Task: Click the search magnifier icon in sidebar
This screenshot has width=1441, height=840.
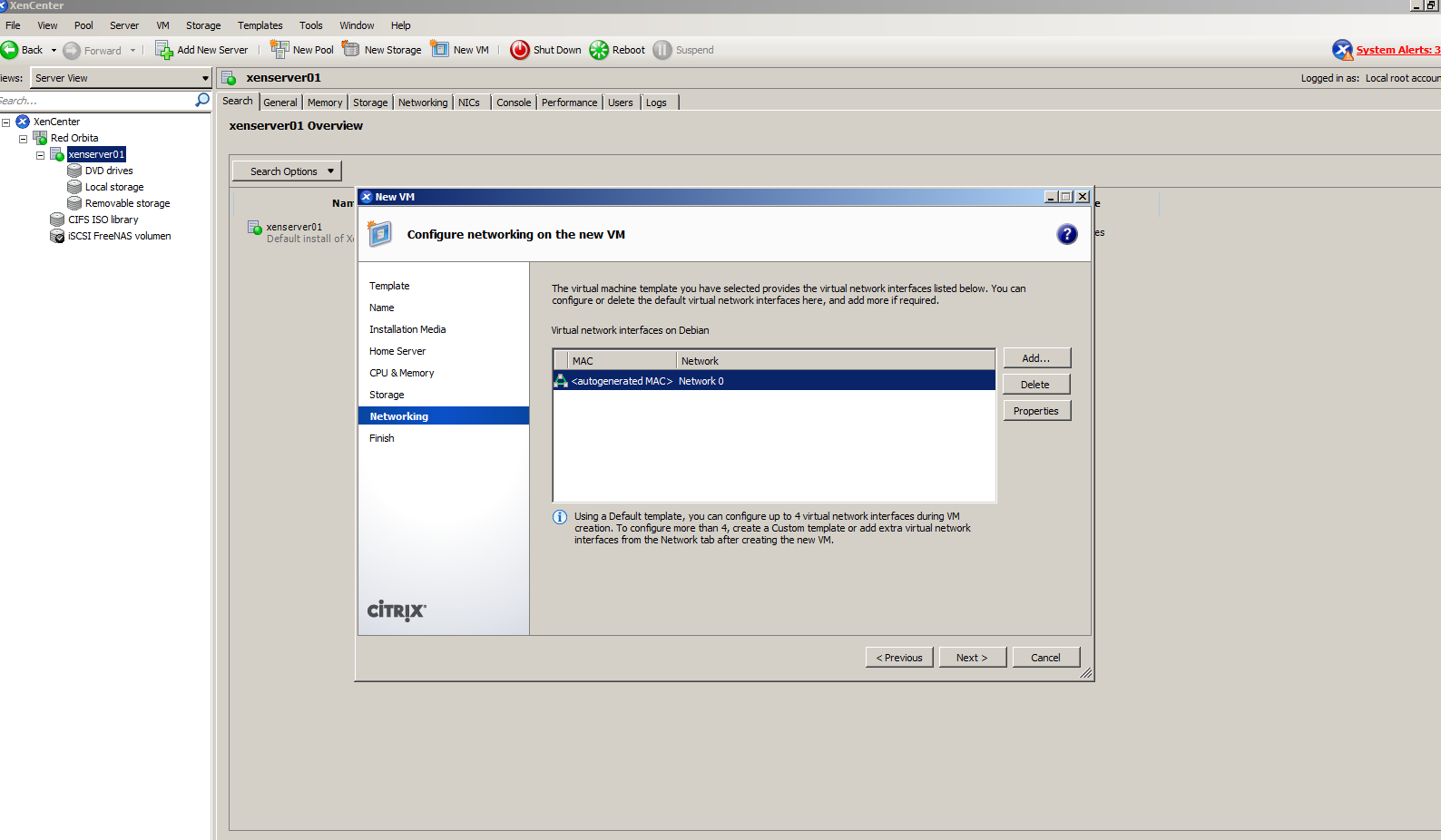Action: tap(202, 100)
